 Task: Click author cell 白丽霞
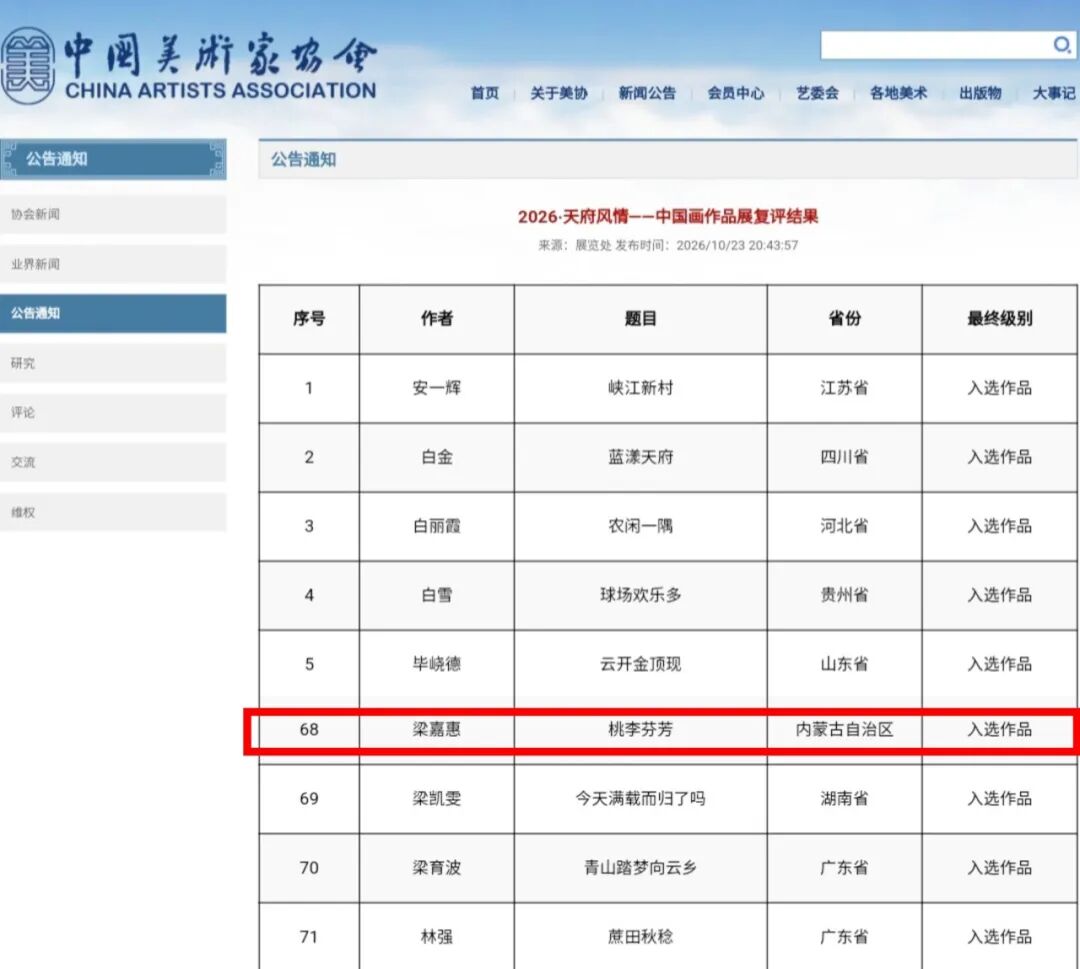click(437, 526)
